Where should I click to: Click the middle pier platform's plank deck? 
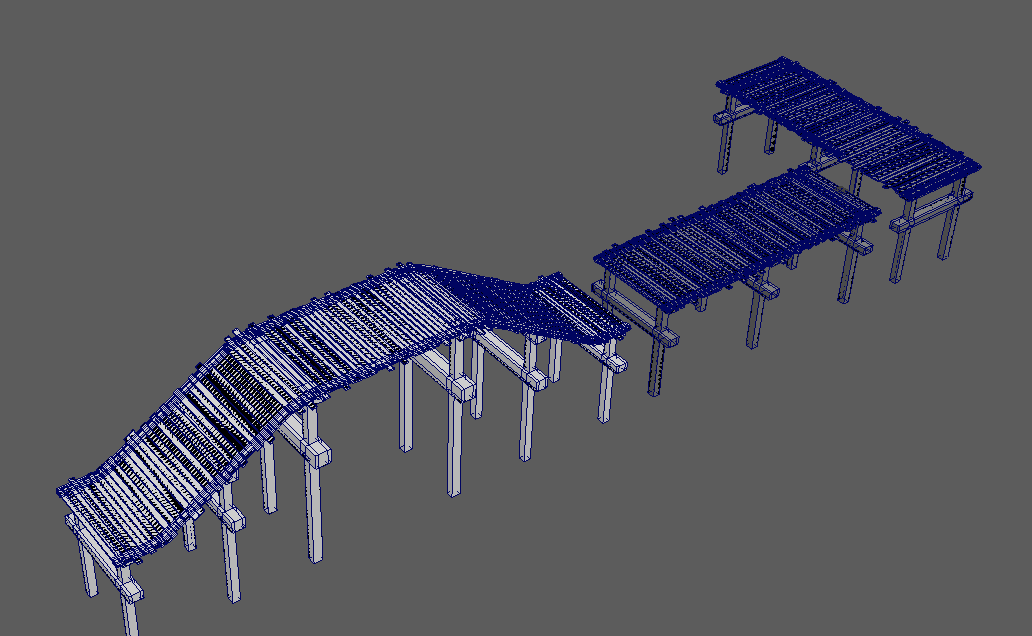click(740, 240)
